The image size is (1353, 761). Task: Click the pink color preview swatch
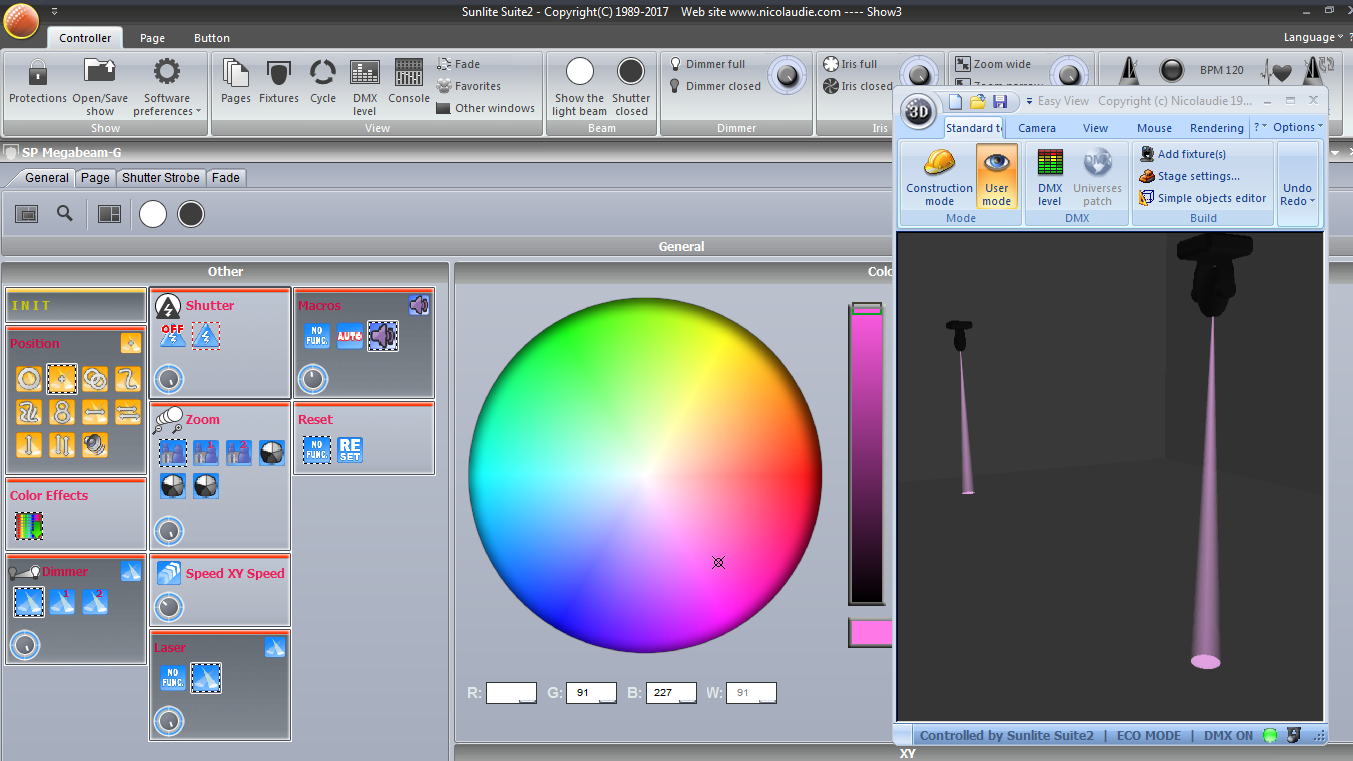coord(869,632)
